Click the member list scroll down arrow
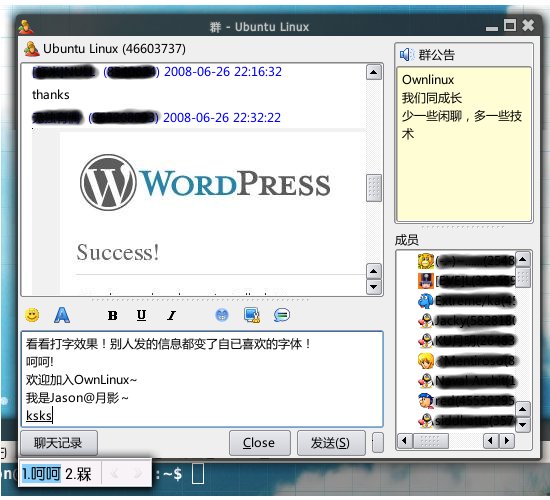This screenshot has width=550, height=500. coord(523,425)
